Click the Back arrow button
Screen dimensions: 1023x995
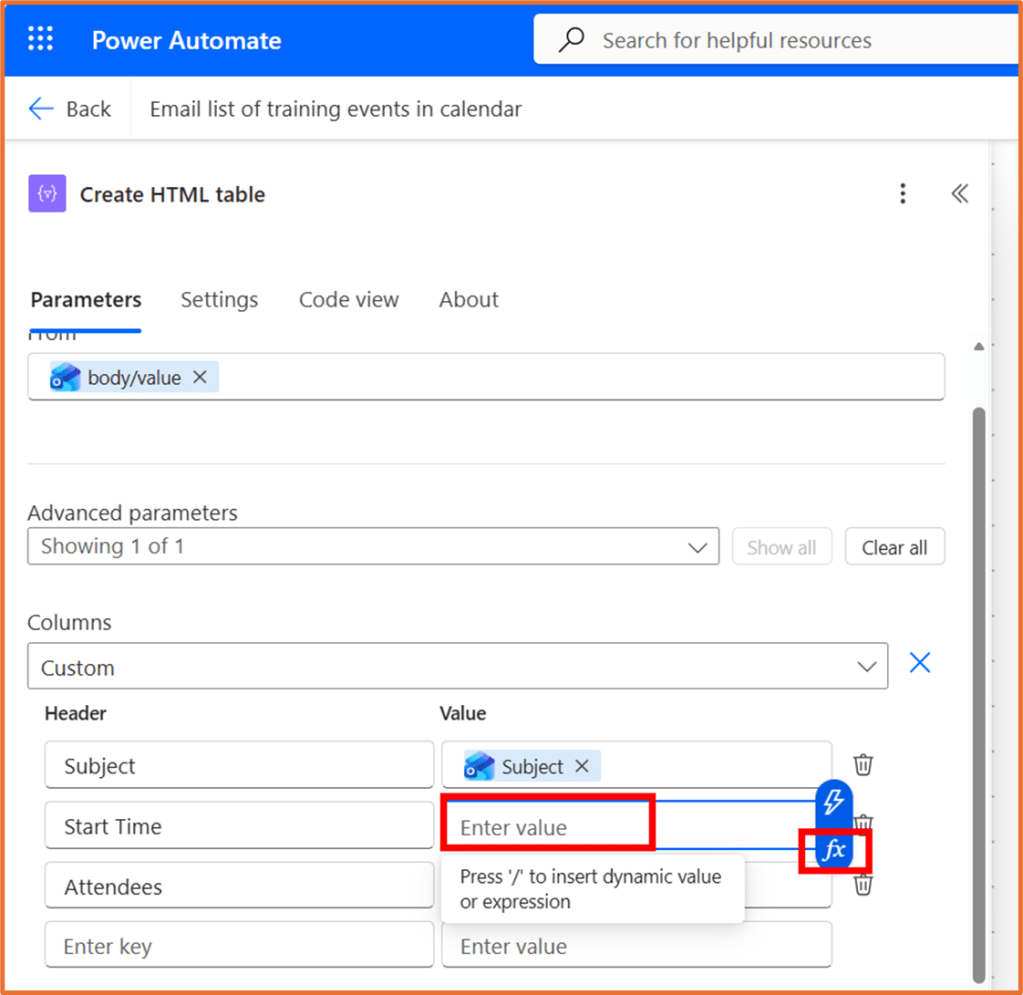(x=69, y=109)
